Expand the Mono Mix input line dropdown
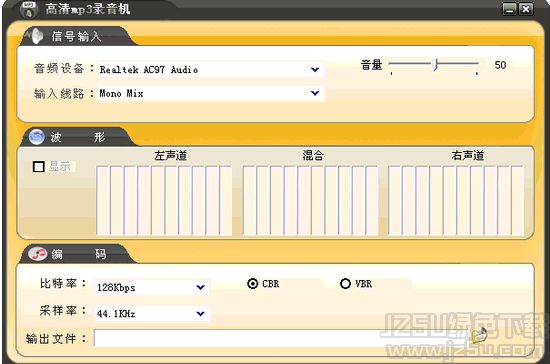The image size is (550, 364). [315, 93]
